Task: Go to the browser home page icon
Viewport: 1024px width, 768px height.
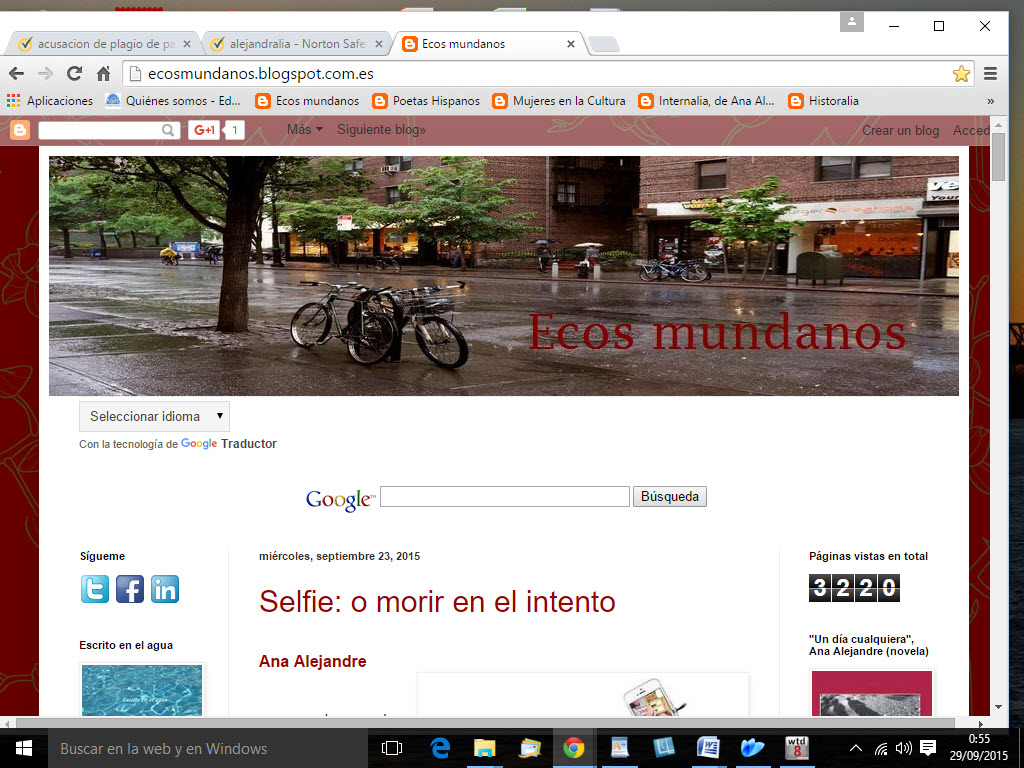Action: 103,73
